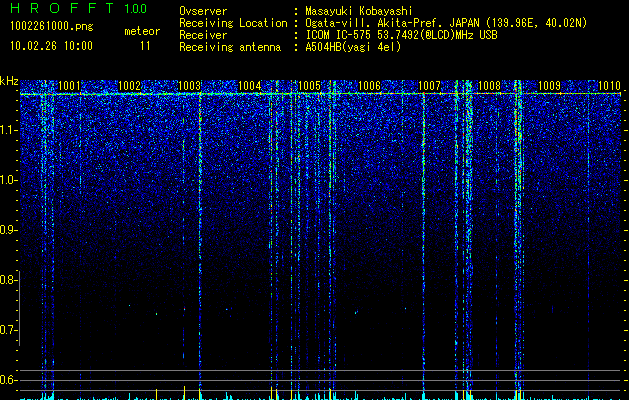Viewport: 629px width, 400px height.
Task: Click the Receiver label
Action: (x=203, y=35)
